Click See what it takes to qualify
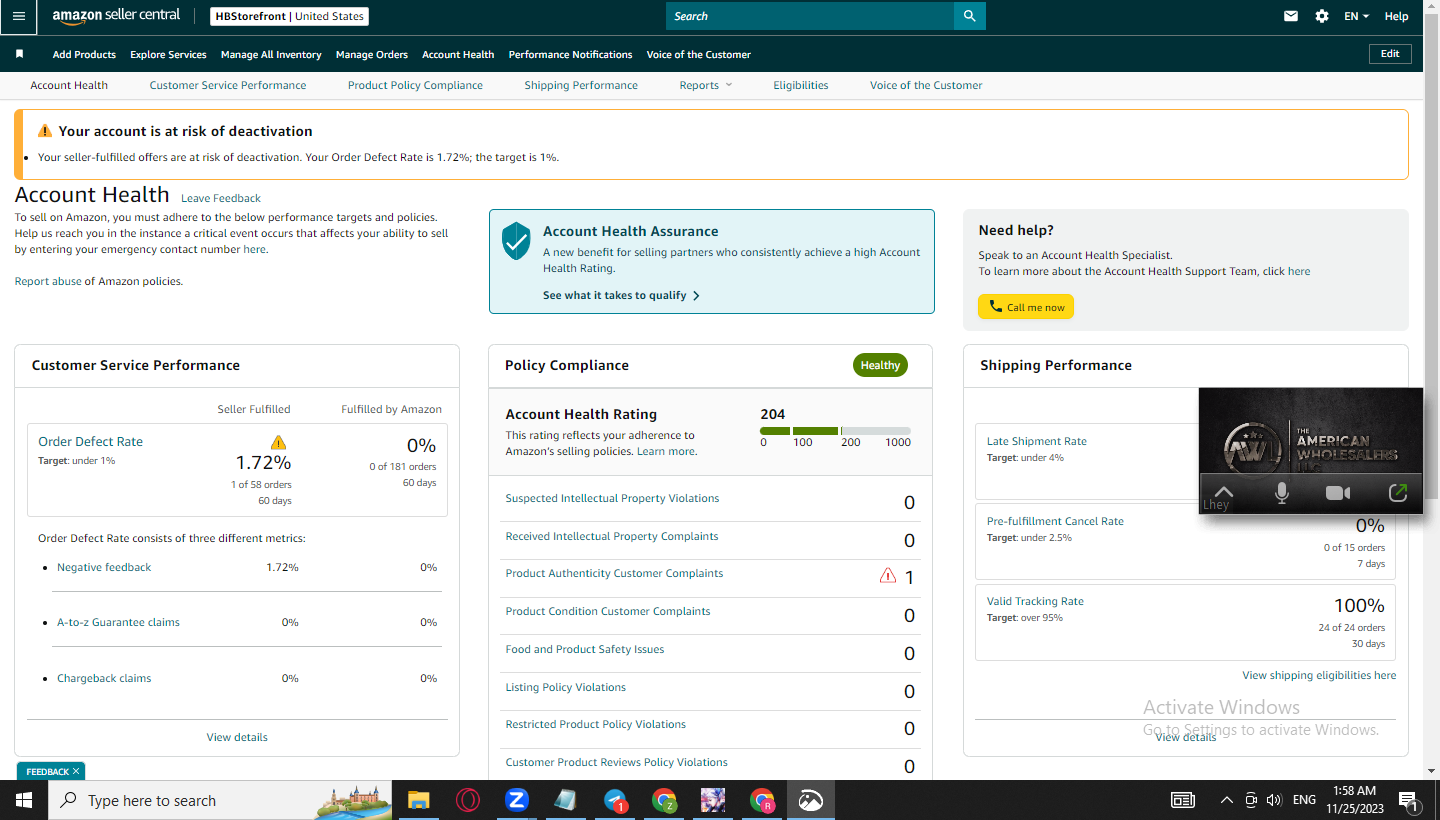Image resolution: width=1440 pixels, height=820 pixels. (621, 295)
